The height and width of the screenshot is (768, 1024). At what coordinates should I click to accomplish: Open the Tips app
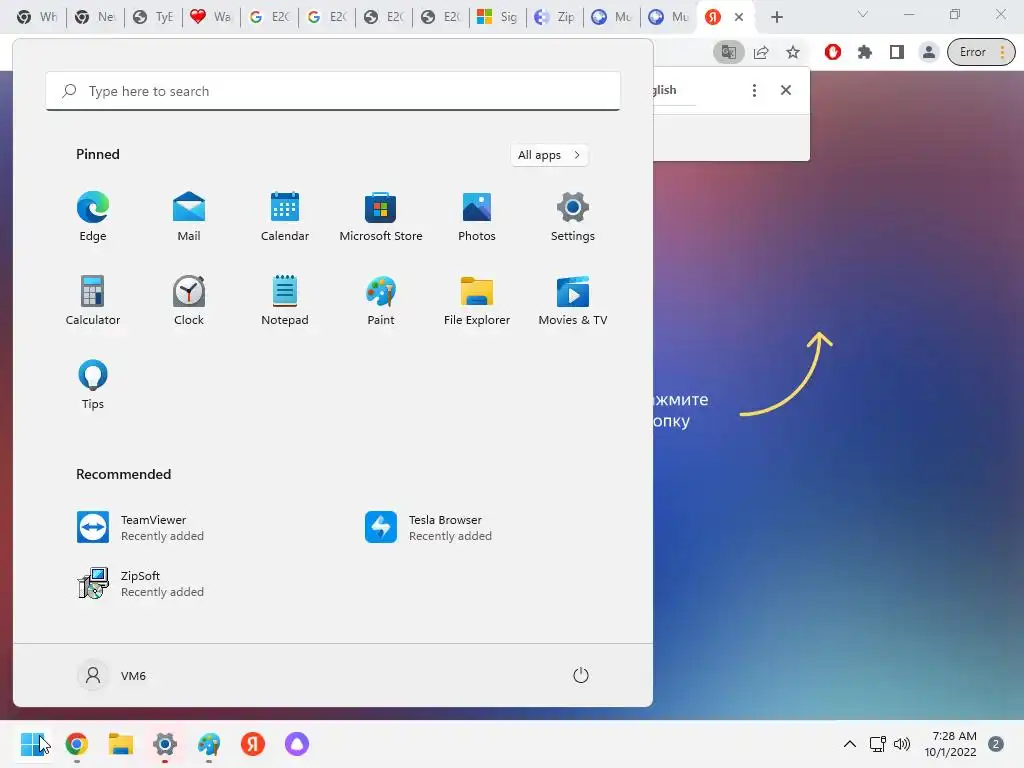coord(93,385)
